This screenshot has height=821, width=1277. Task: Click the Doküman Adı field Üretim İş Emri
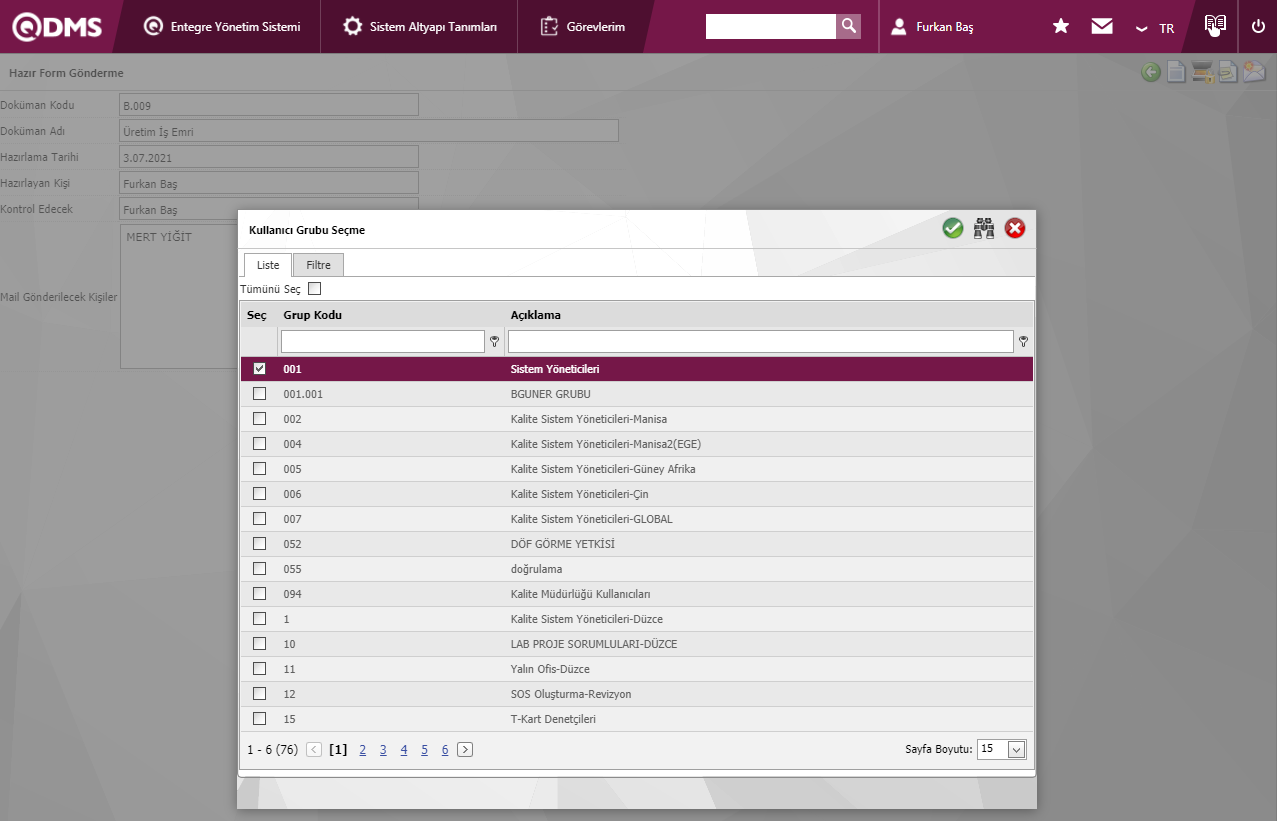[x=368, y=131]
